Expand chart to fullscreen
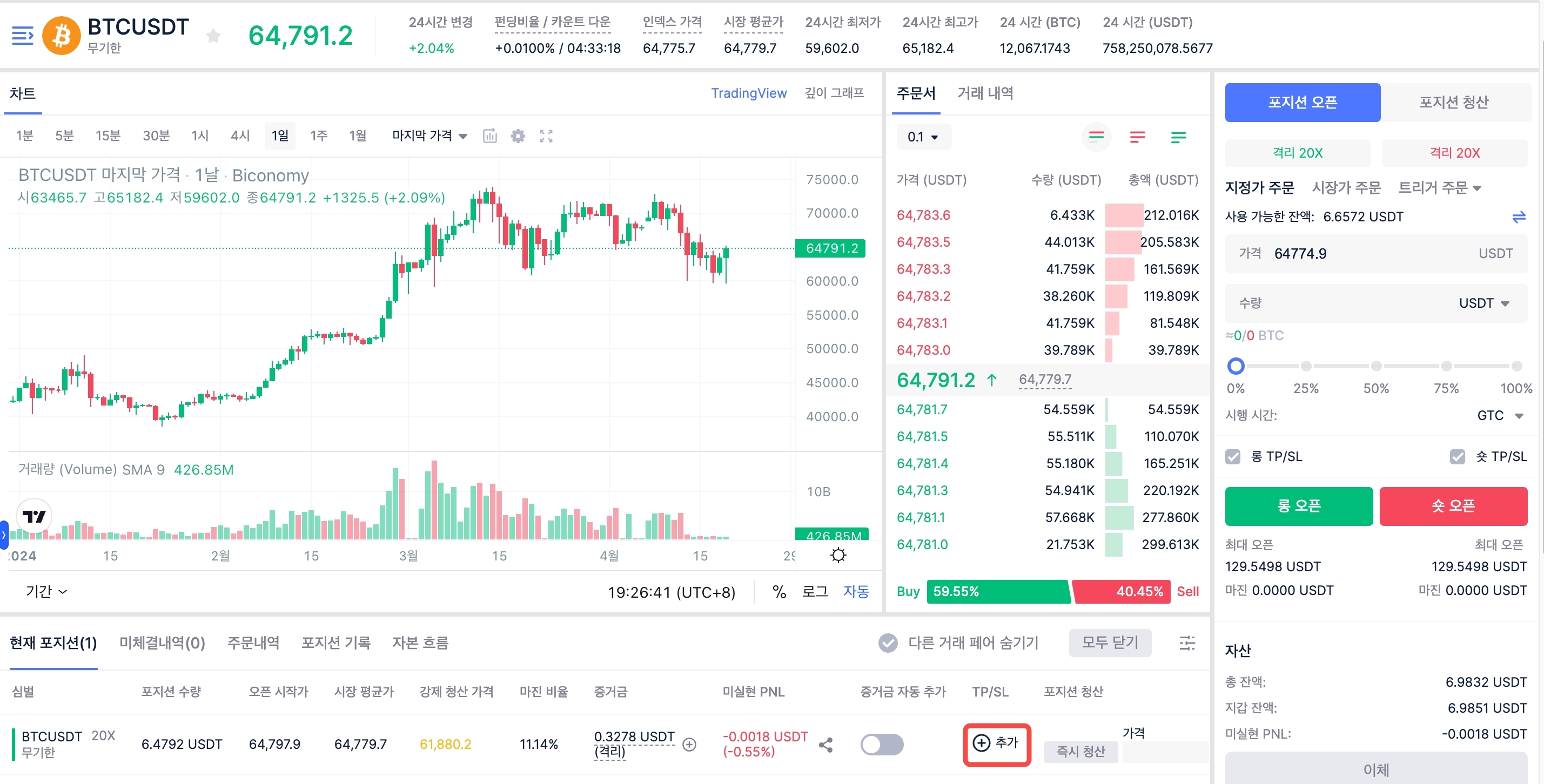 (x=546, y=136)
